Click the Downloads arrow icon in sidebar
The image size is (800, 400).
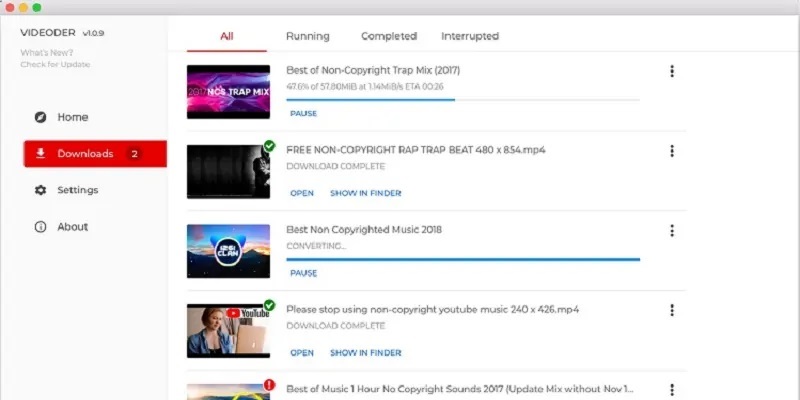[40, 154]
